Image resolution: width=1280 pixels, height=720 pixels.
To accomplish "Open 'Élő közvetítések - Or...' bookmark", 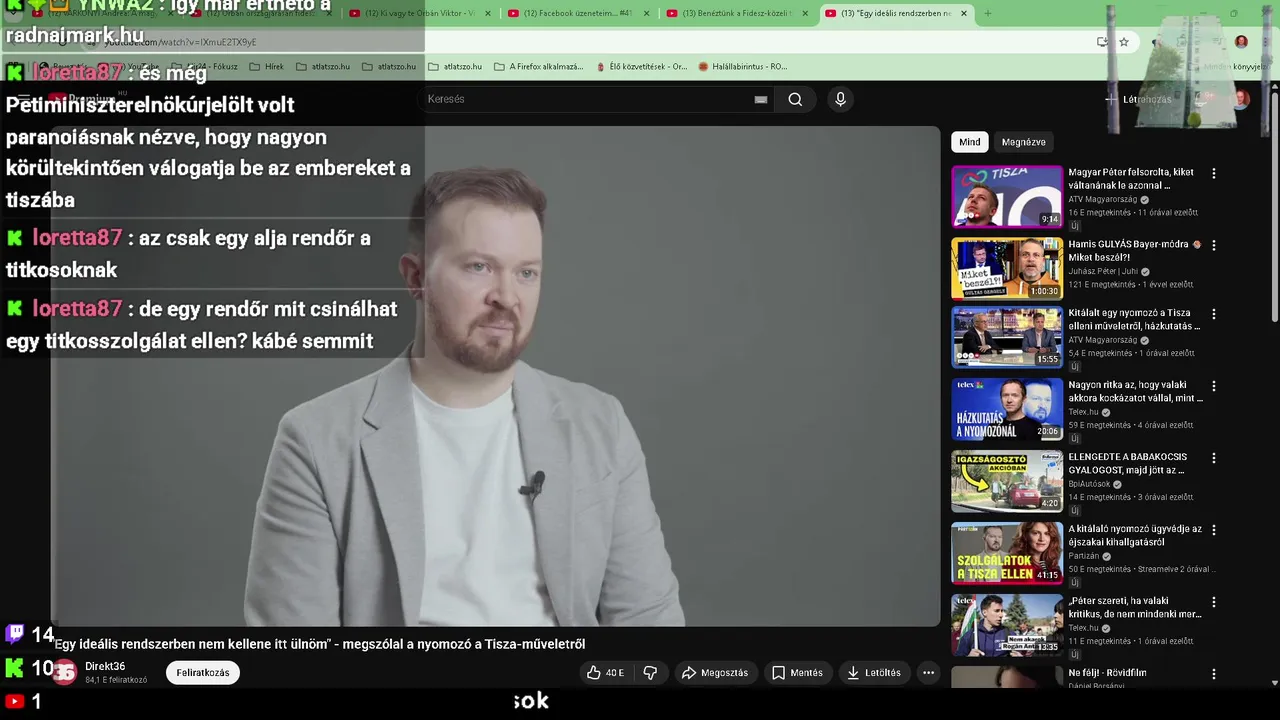I will click(x=642, y=67).
